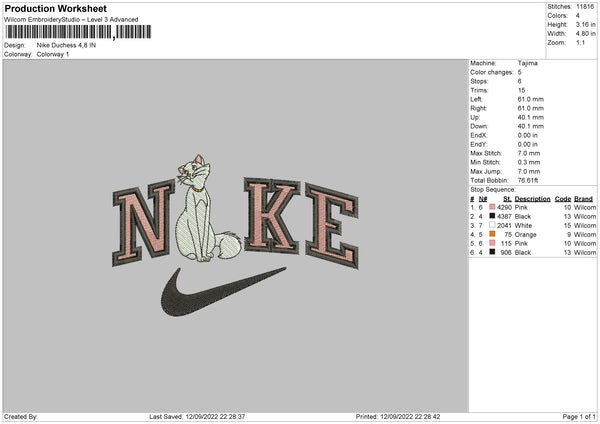Click the 'Max Stitch:' label
This screenshot has height=424, width=600.
pyautogui.click(x=486, y=153)
